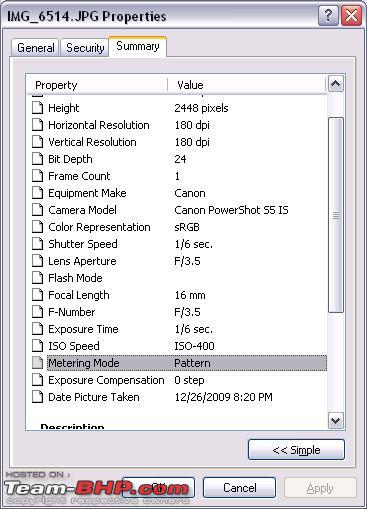Image resolution: width=367 pixels, height=509 pixels.
Task: Click the page icon beside Height
Action: (37, 108)
